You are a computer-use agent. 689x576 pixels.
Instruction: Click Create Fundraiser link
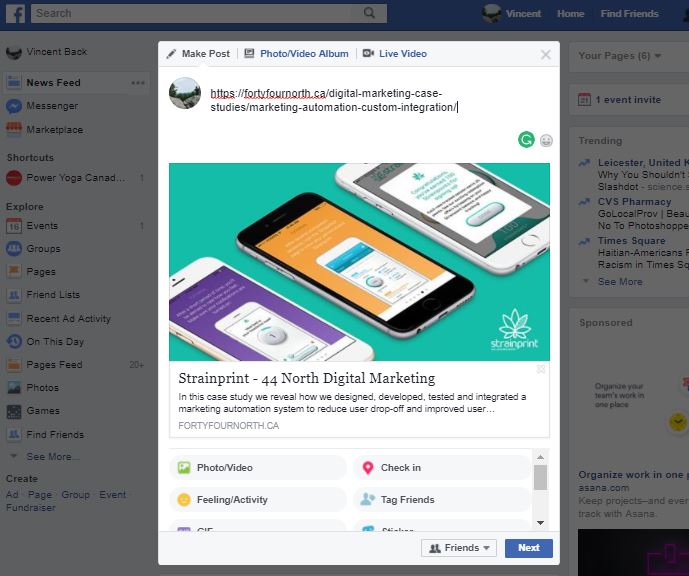[x=31, y=507]
